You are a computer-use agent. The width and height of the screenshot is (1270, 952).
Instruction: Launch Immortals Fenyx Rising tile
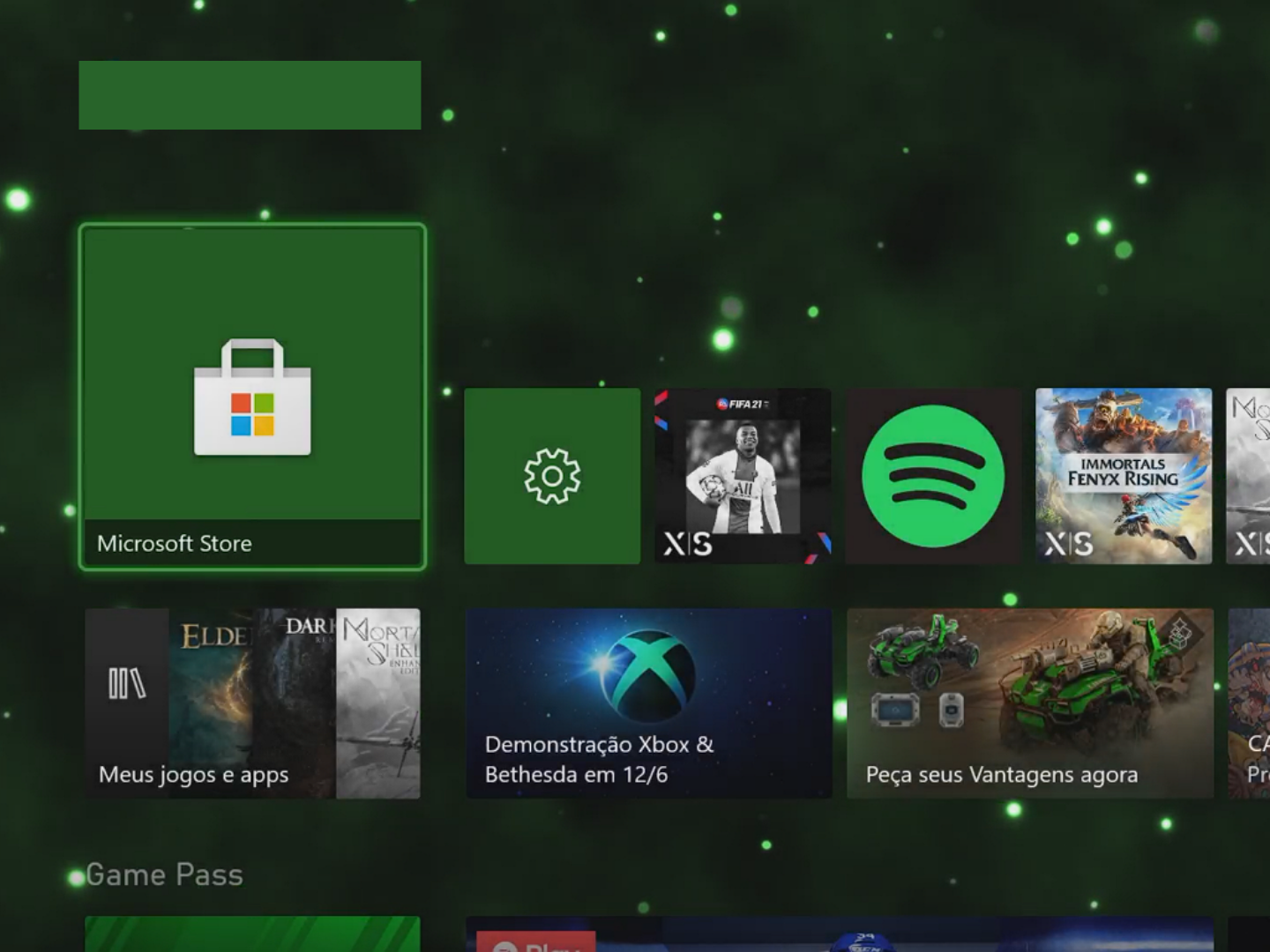tap(1124, 476)
